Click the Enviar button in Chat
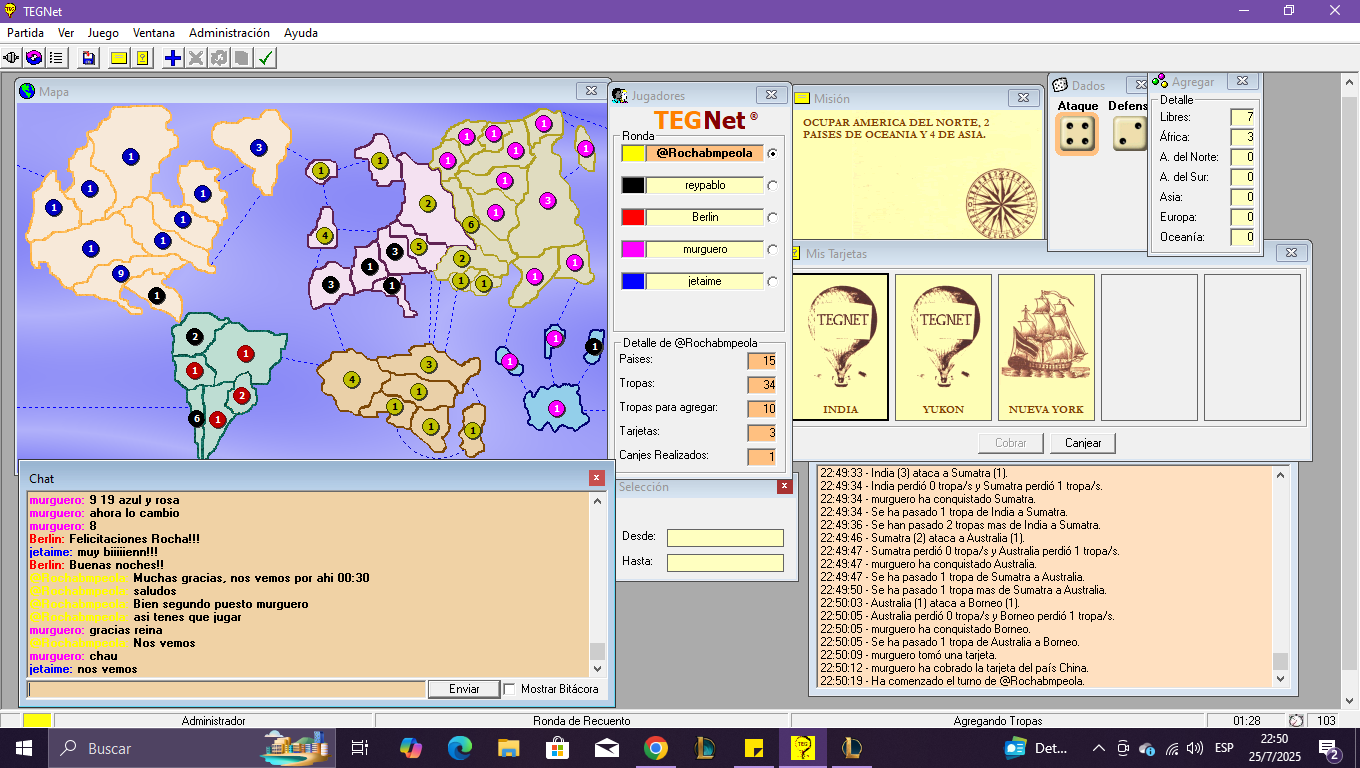The image size is (1360, 768). point(464,689)
